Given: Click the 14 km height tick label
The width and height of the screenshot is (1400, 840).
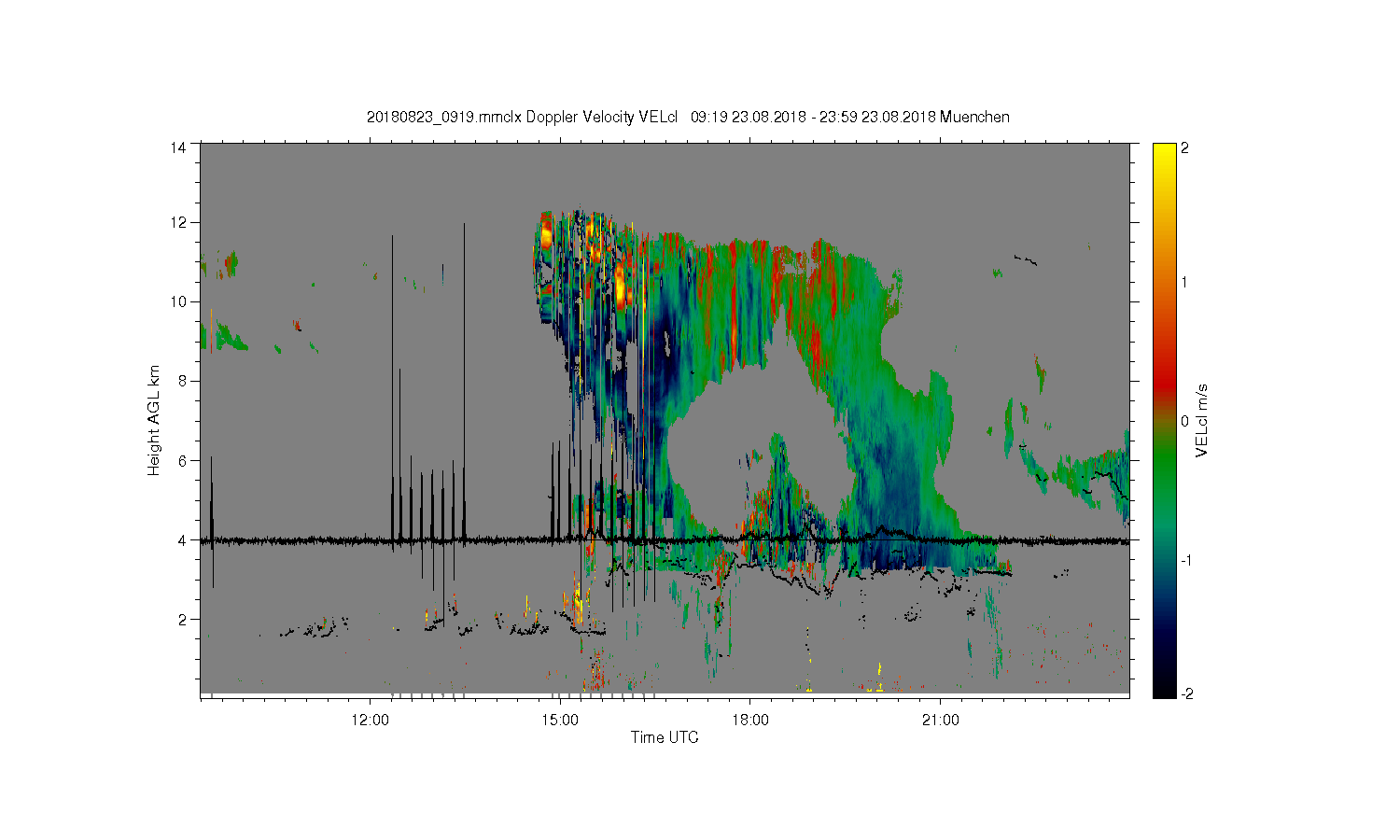Looking at the screenshot, I should pos(178,147).
